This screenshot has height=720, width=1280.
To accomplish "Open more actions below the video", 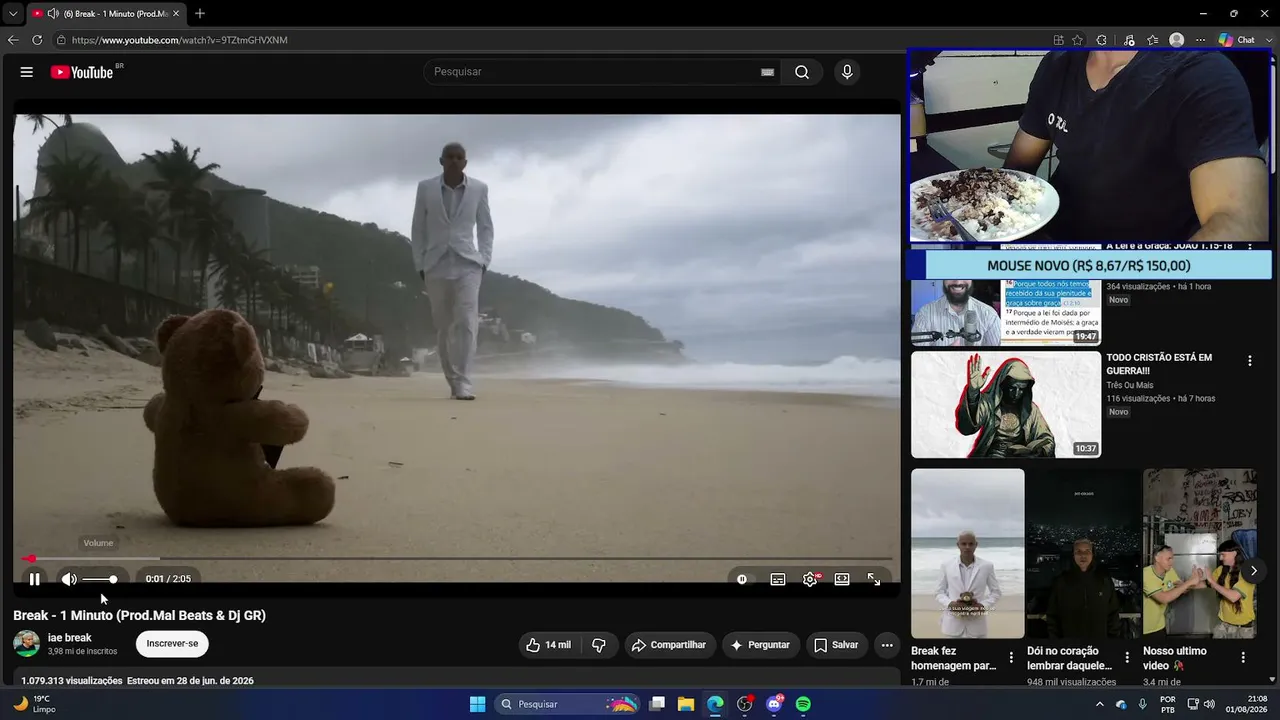I will (x=887, y=645).
